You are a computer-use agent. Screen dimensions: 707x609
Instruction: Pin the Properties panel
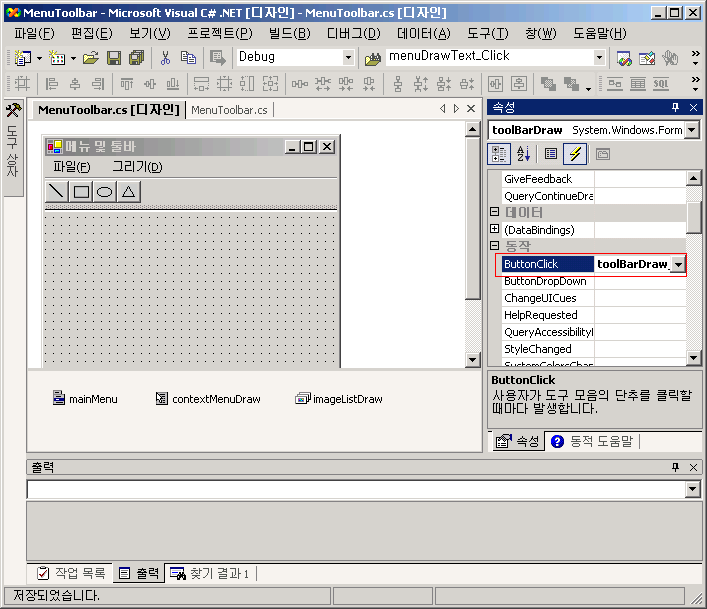point(675,107)
